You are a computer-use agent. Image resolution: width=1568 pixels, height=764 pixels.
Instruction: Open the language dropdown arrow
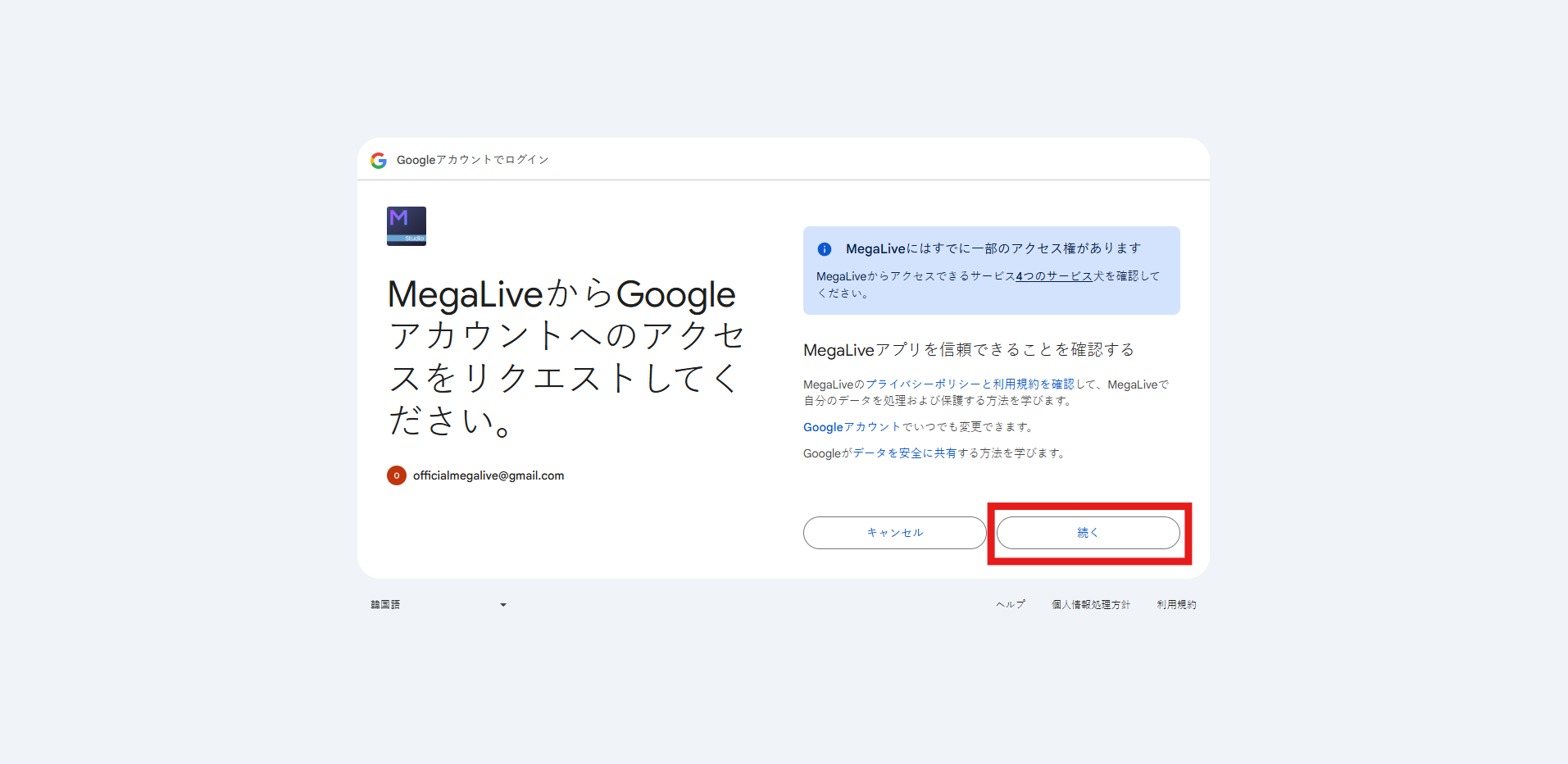[503, 605]
